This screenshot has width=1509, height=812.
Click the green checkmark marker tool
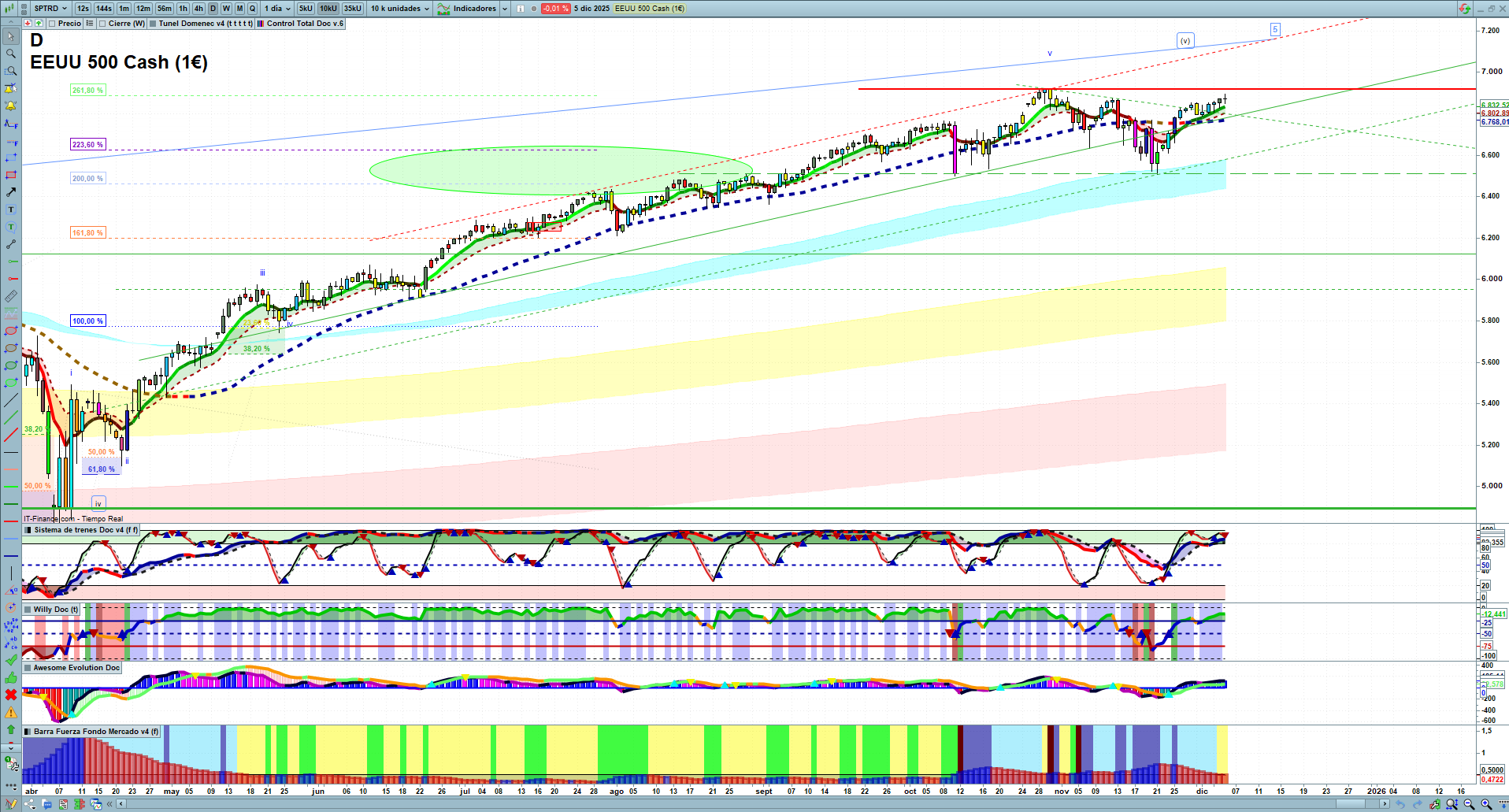click(x=11, y=660)
